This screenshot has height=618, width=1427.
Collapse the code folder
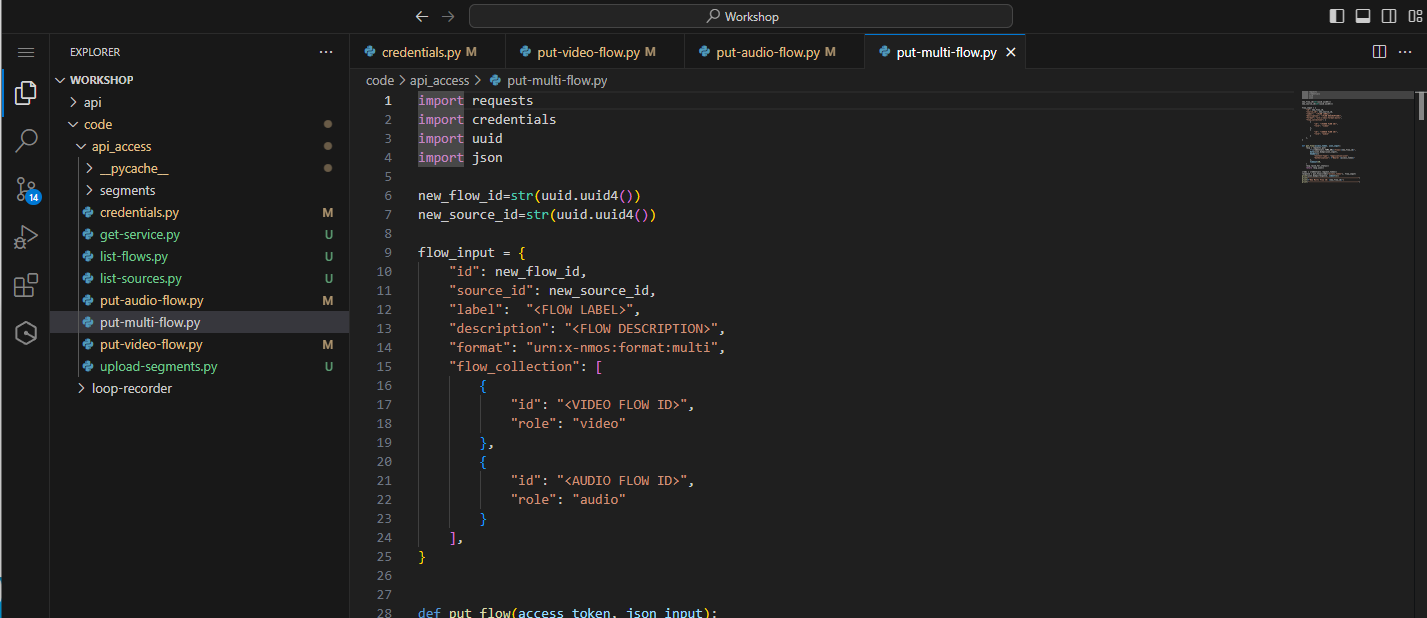pyautogui.click(x=200, y=124)
